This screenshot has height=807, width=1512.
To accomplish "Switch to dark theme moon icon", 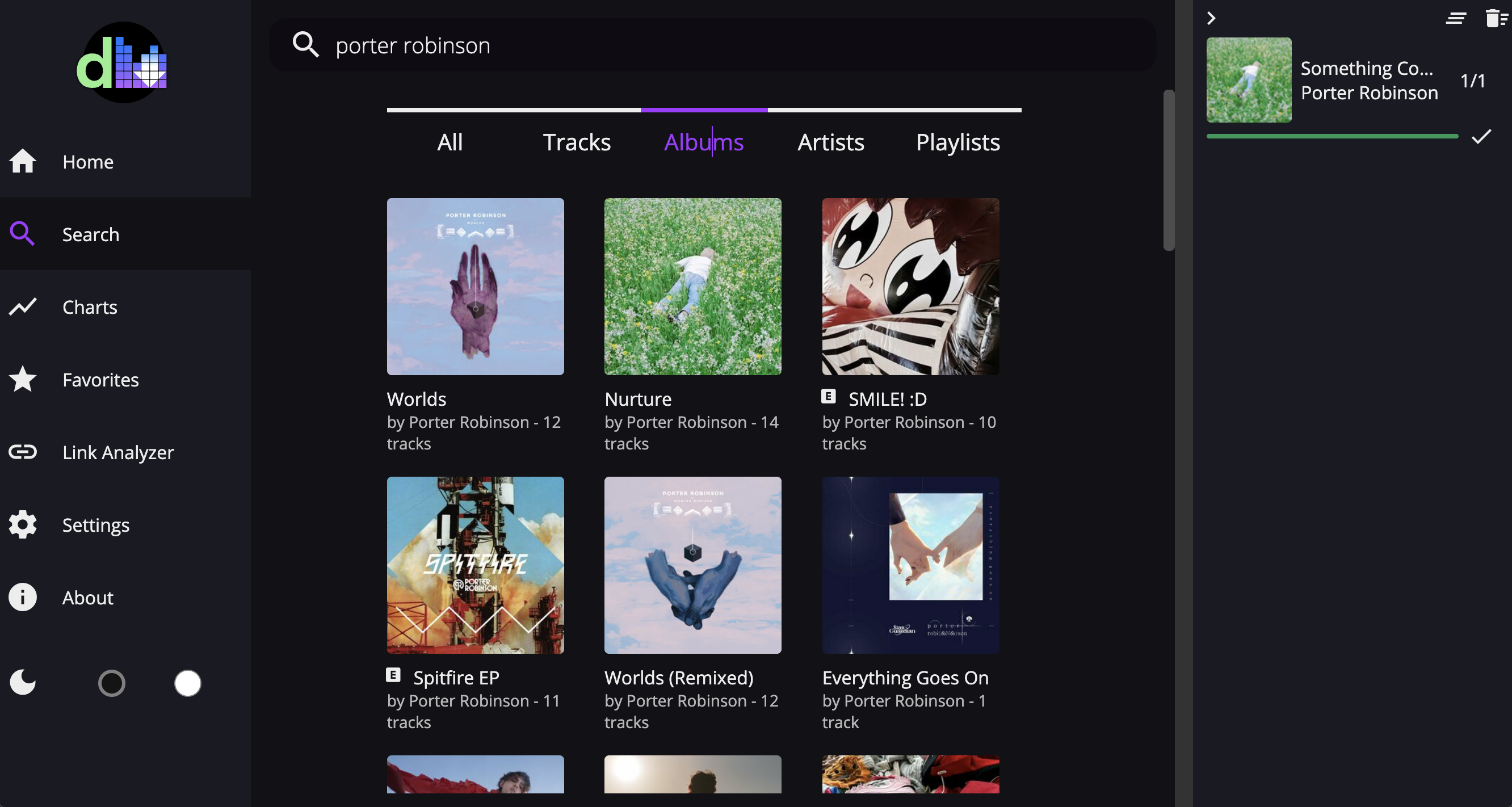I will pyautogui.click(x=23, y=683).
